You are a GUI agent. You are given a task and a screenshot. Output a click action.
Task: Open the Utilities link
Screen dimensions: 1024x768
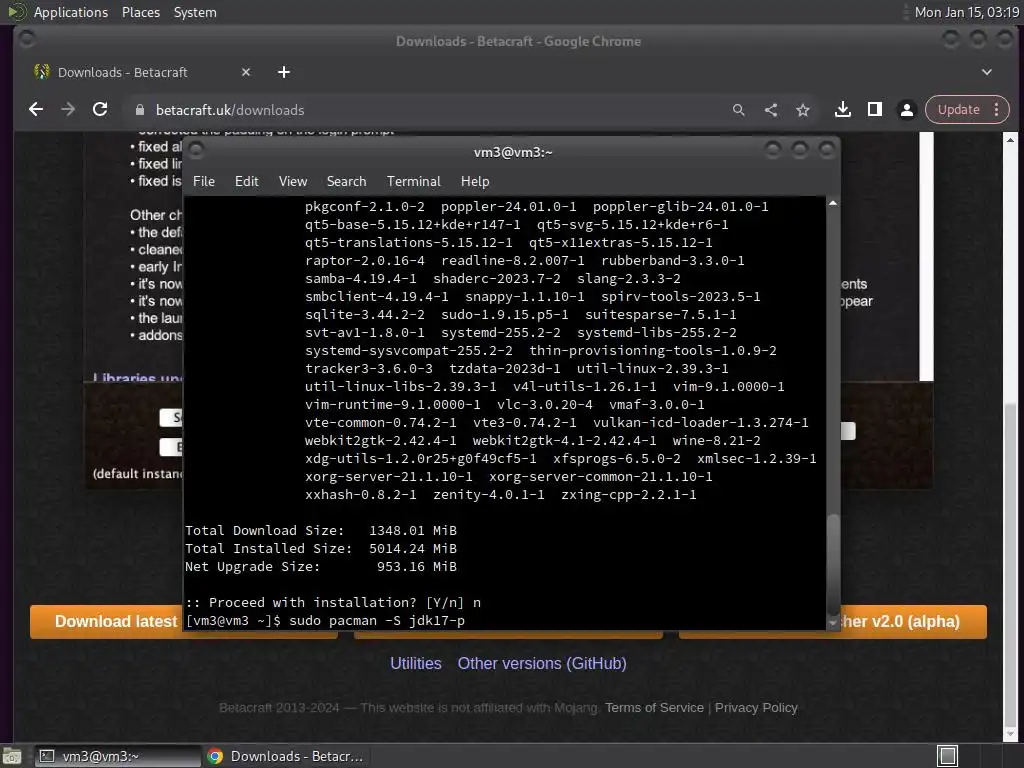tap(415, 664)
